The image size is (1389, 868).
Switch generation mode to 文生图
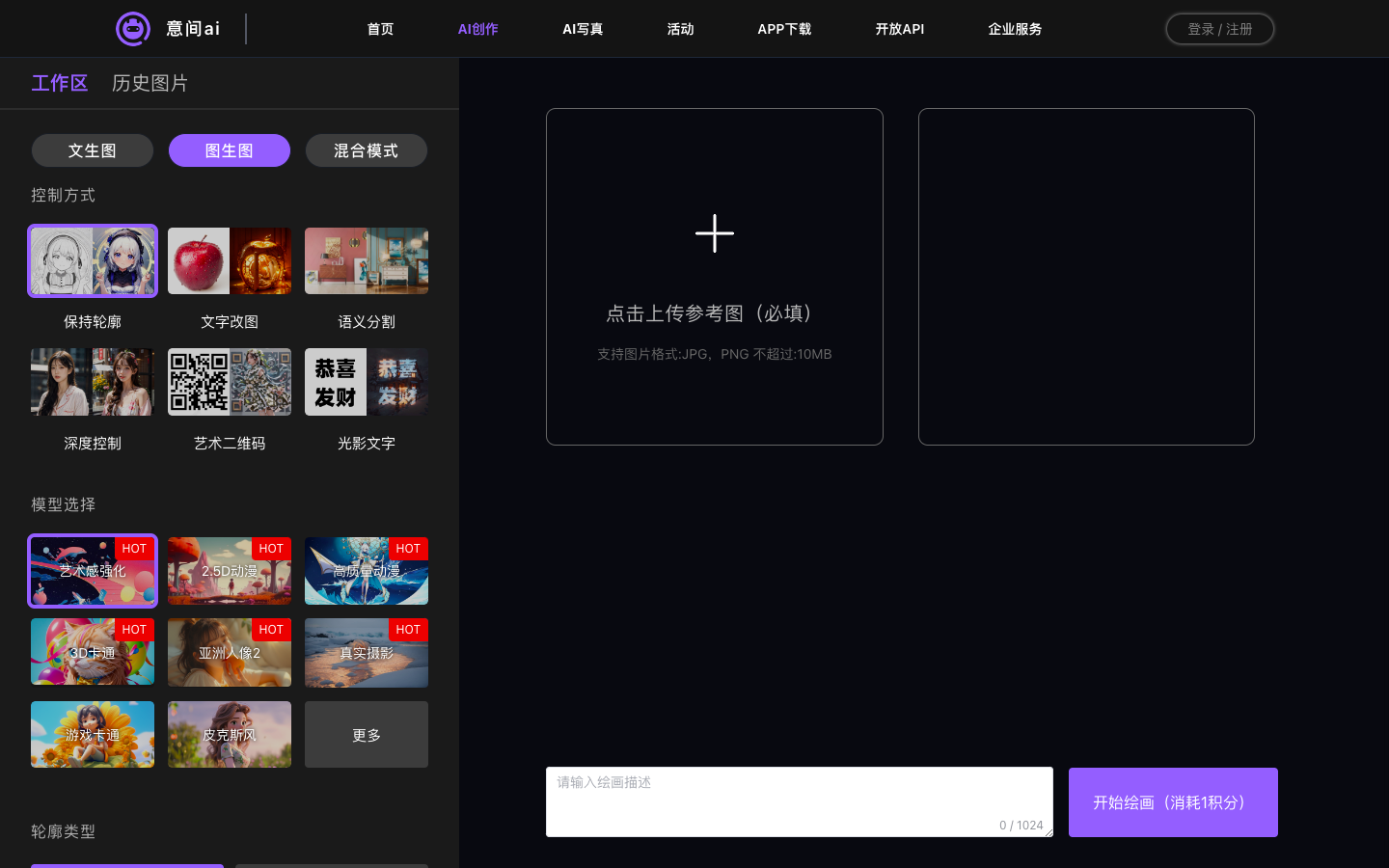pos(92,150)
